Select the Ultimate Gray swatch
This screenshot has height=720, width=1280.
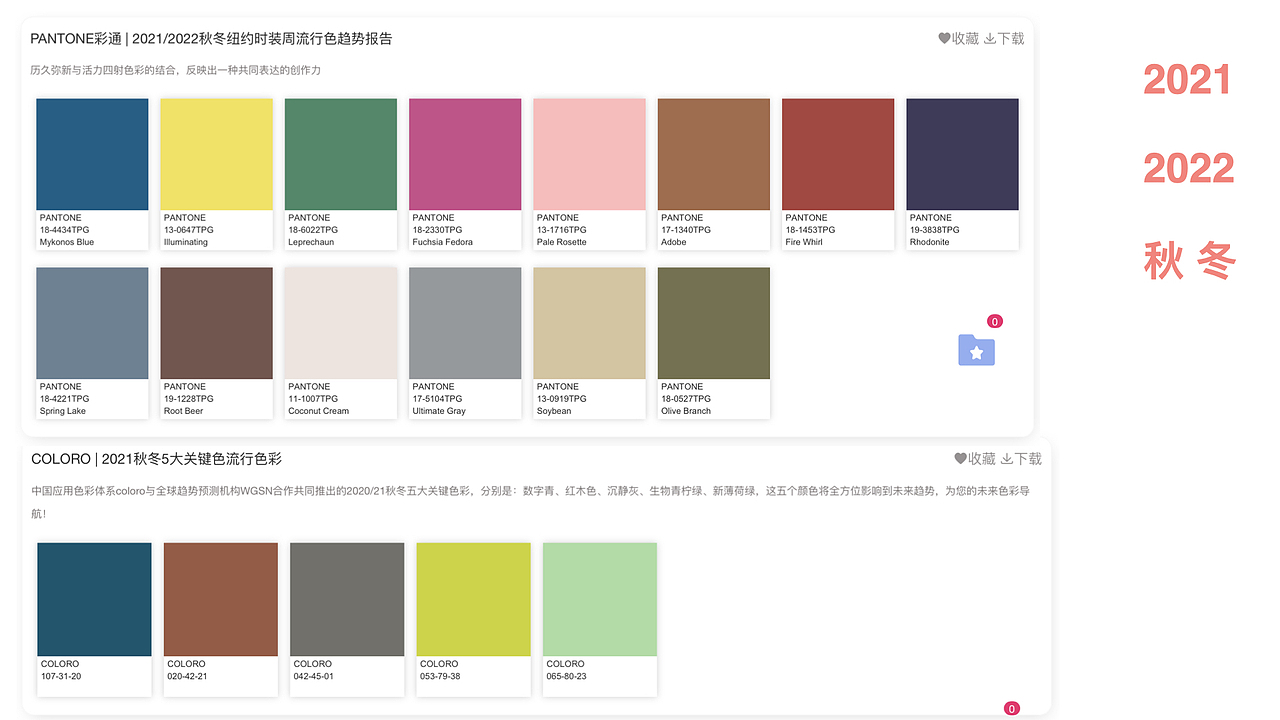click(x=465, y=323)
